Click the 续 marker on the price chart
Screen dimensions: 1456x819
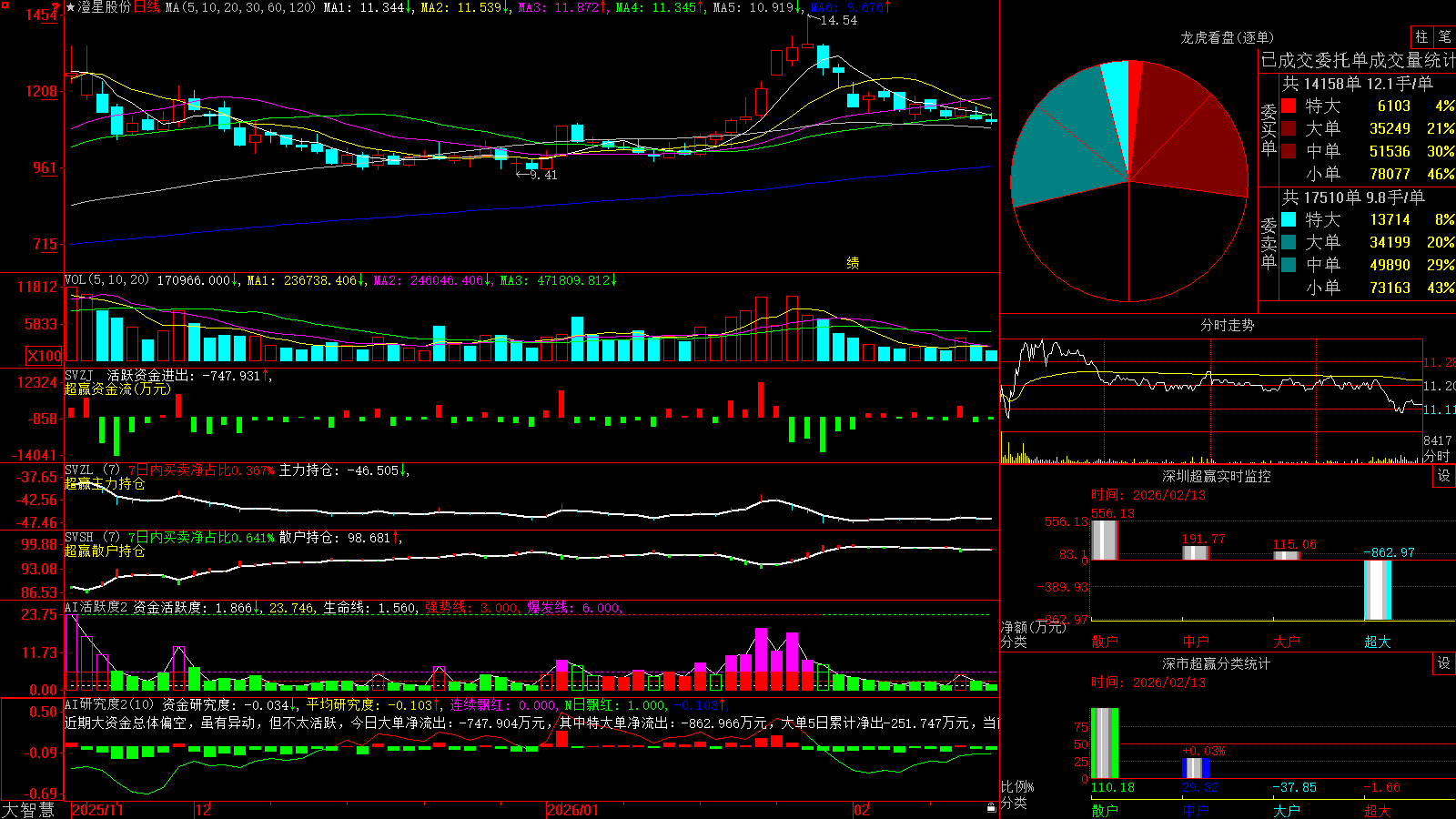click(x=853, y=263)
